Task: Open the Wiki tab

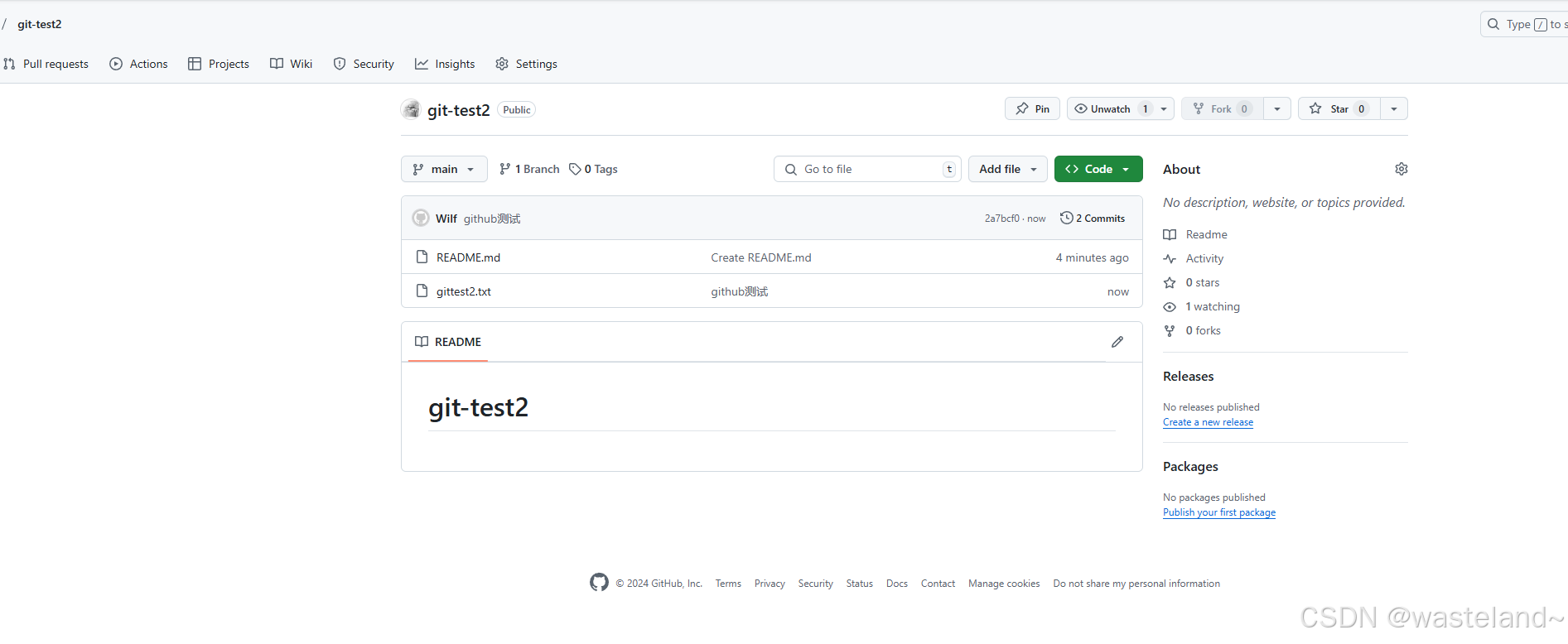Action: [x=291, y=64]
